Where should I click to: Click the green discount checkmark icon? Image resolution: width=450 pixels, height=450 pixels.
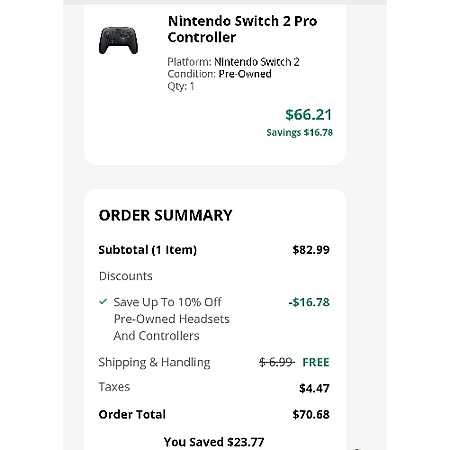pyautogui.click(x=103, y=302)
